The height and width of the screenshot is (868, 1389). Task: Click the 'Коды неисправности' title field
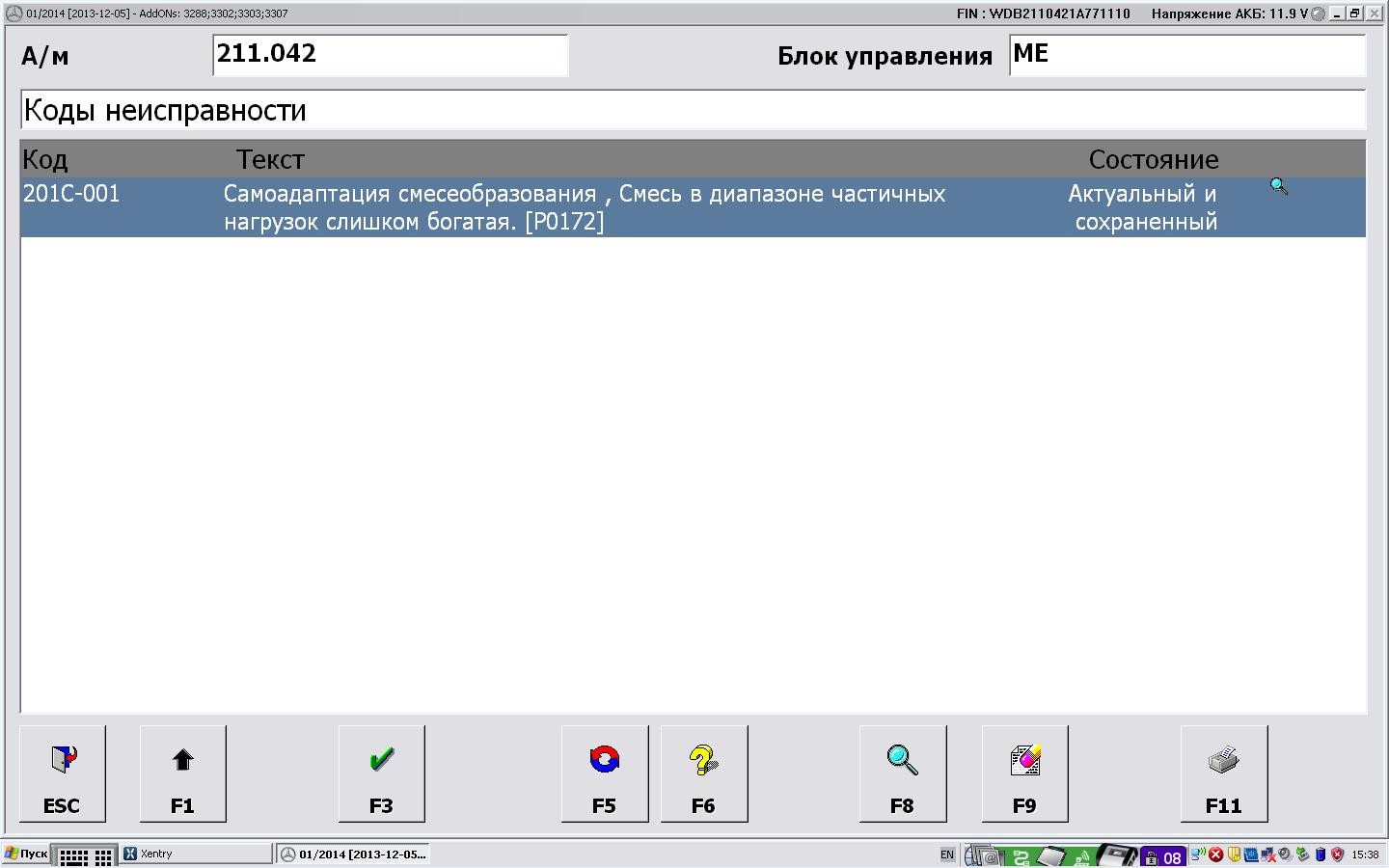(x=693, y=110)
